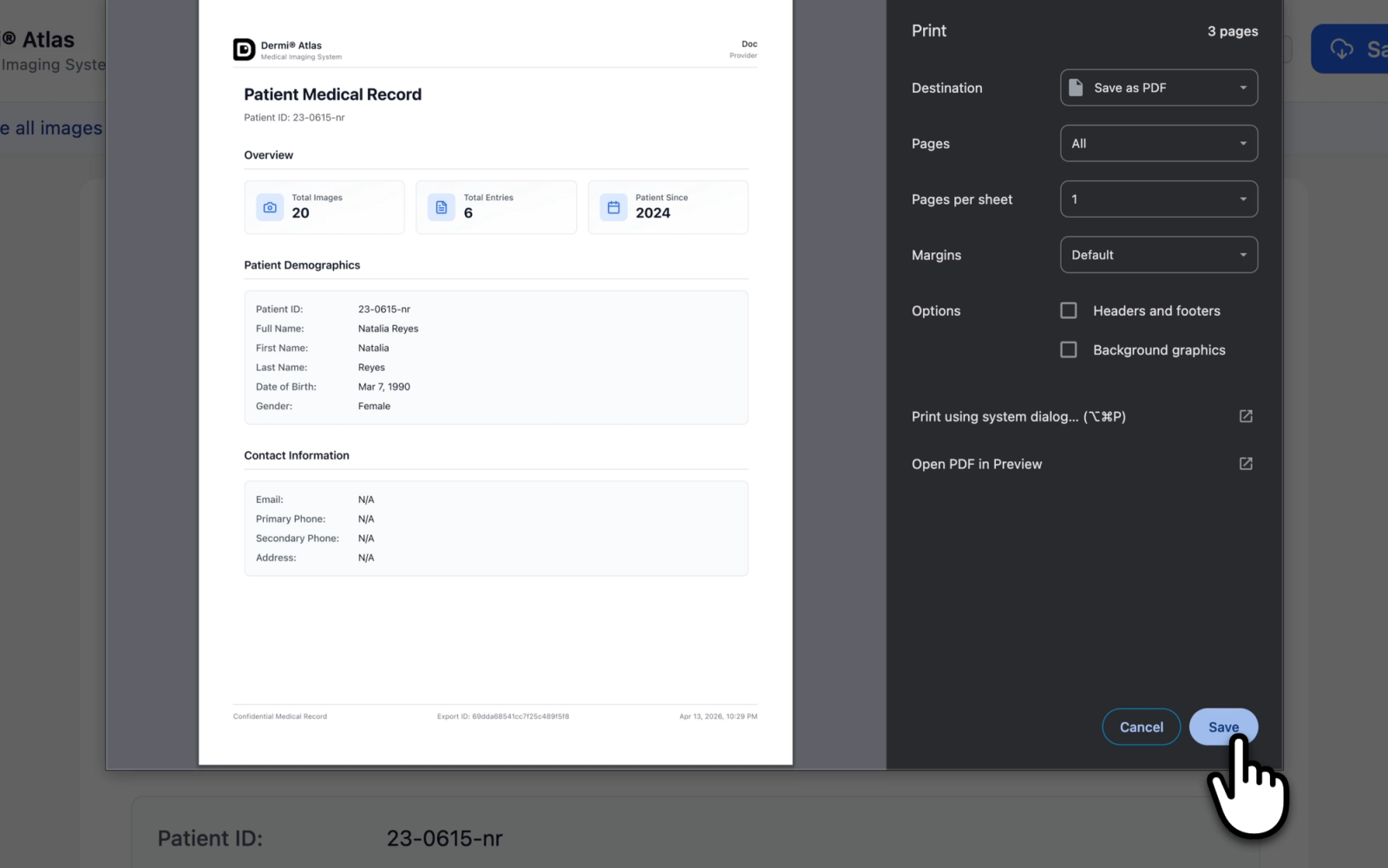Open the Destination dropdown showing Save as PDF
The height and width of the screenshot is (868, 1388).
pyautogui.click(x=1159, y=88)
